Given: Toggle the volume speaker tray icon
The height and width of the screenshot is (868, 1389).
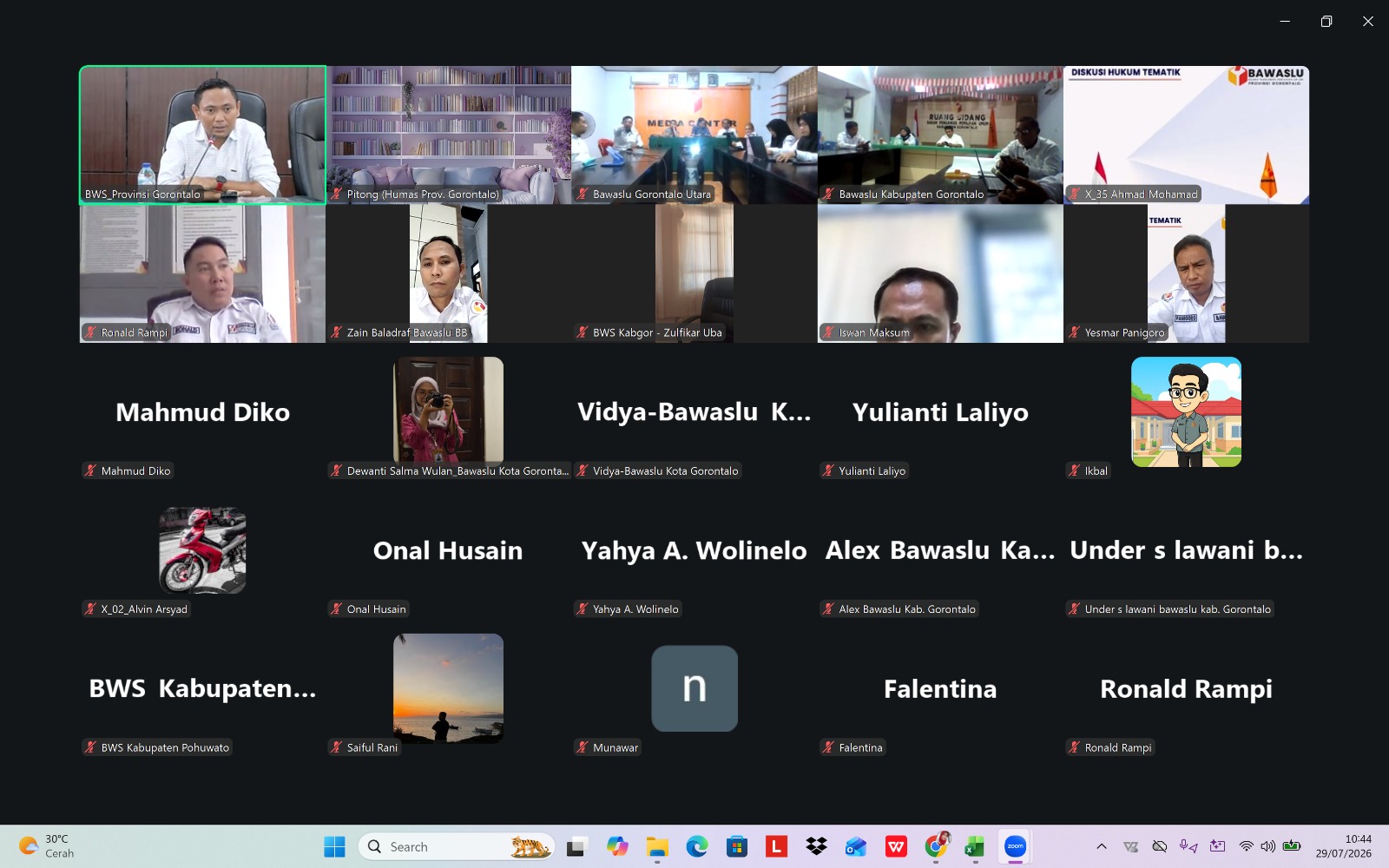Looking at the screenshot, I should tap(1268, 846).
